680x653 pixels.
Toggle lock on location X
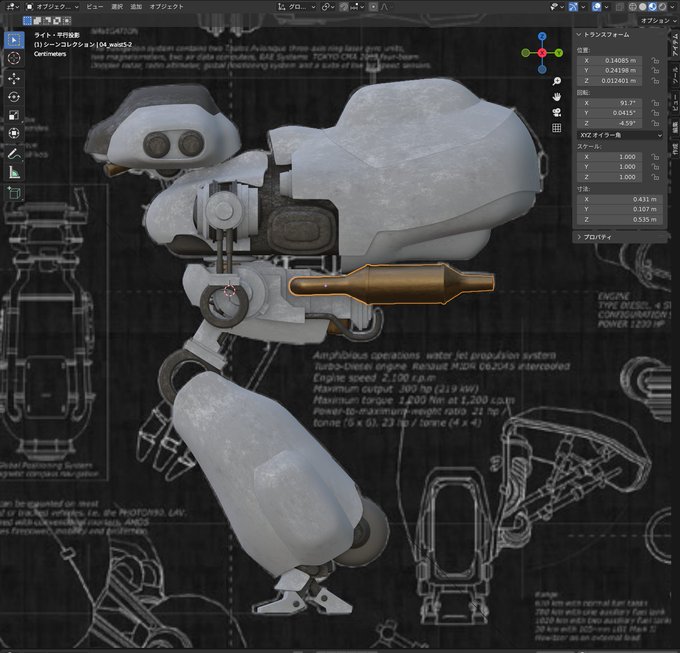tap(655, 61)
